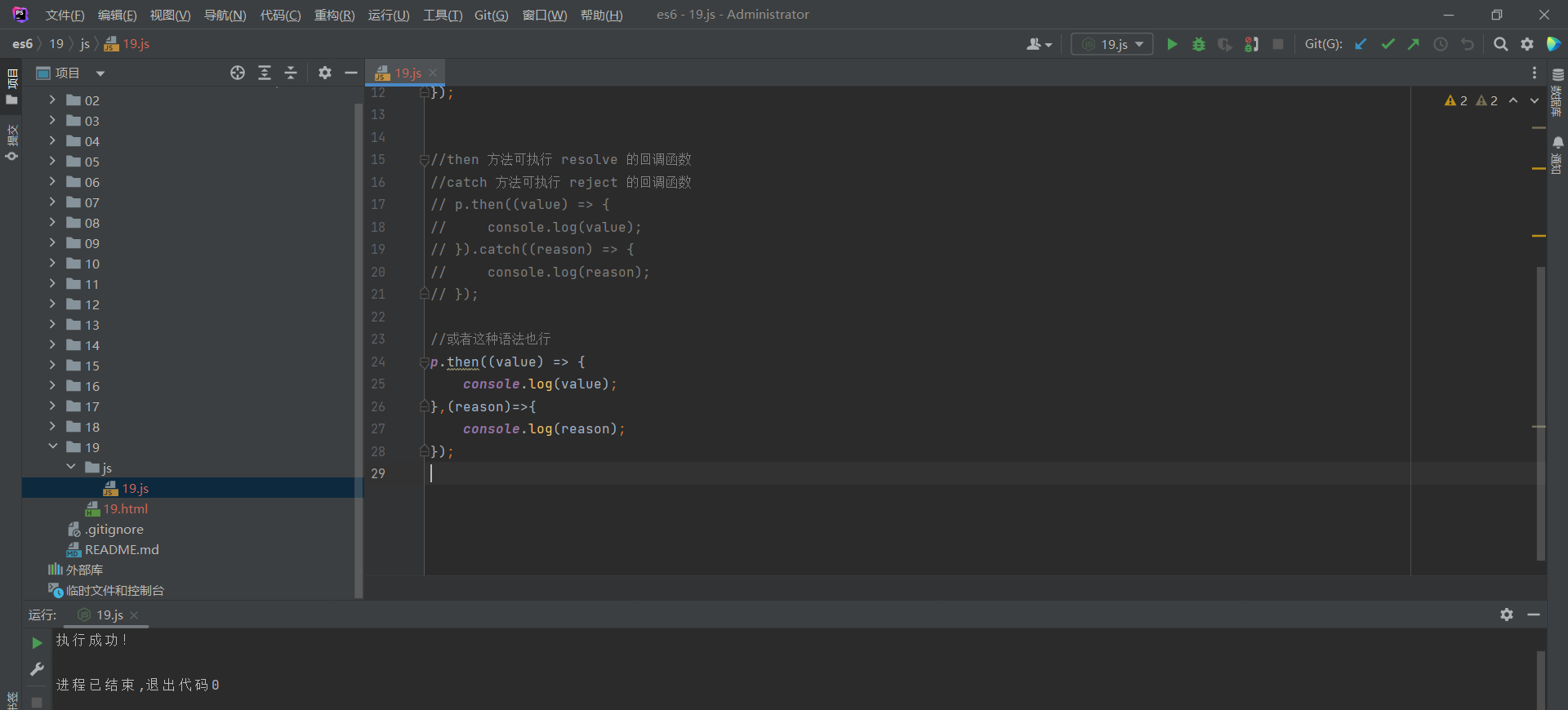The width and height of the screenshot is (1568, 710).
Task: Open database tool window on right sidebar
Action: click(1557, 91)
